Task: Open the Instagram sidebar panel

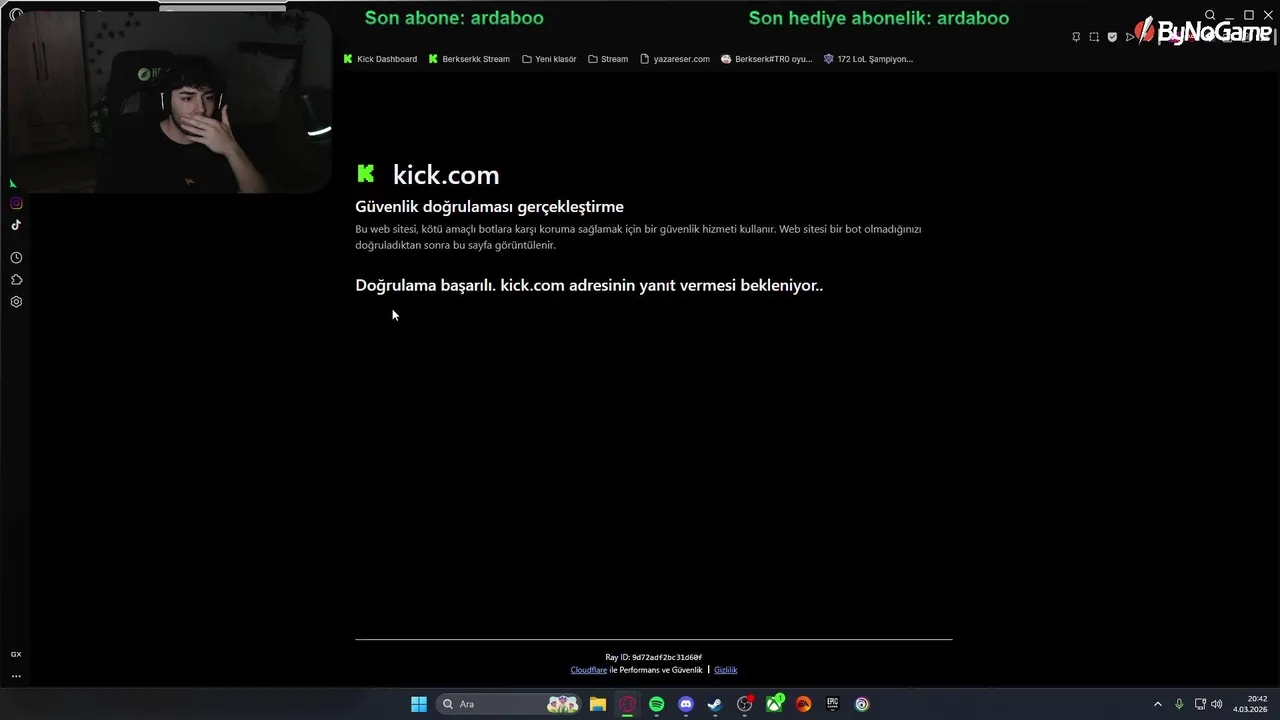Action: pyautogui.click(x=16, y=203)
